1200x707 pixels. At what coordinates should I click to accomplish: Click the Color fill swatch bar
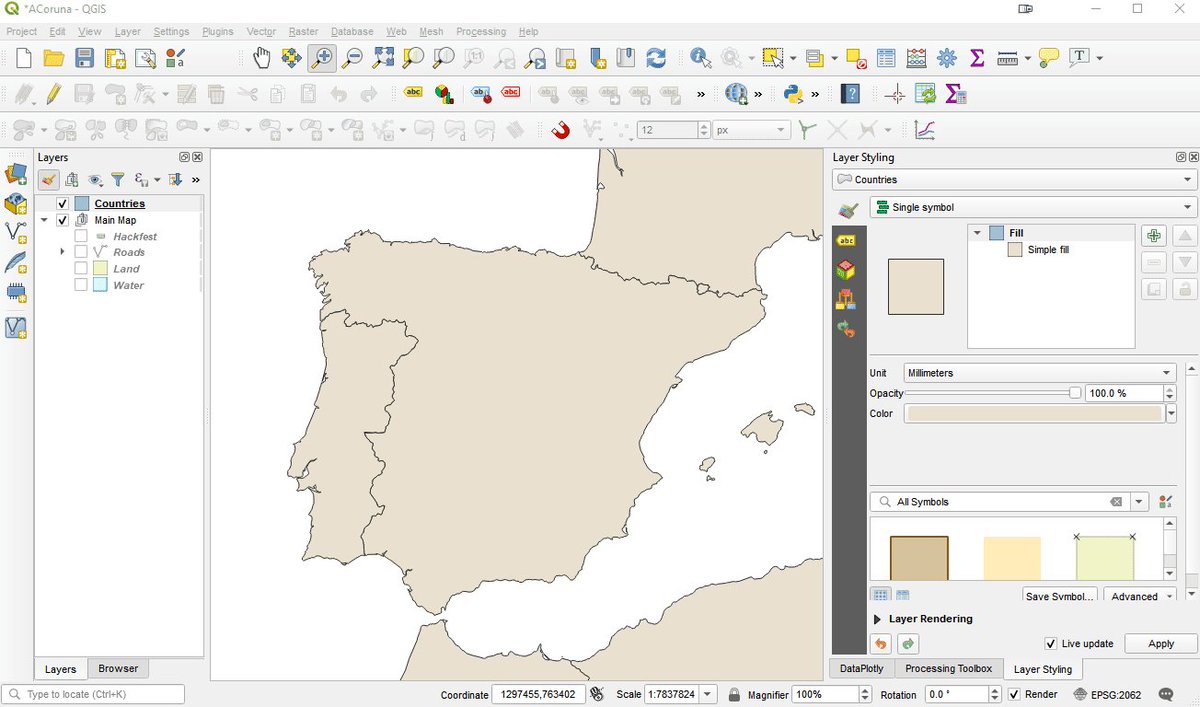[x=1034, y=414]
